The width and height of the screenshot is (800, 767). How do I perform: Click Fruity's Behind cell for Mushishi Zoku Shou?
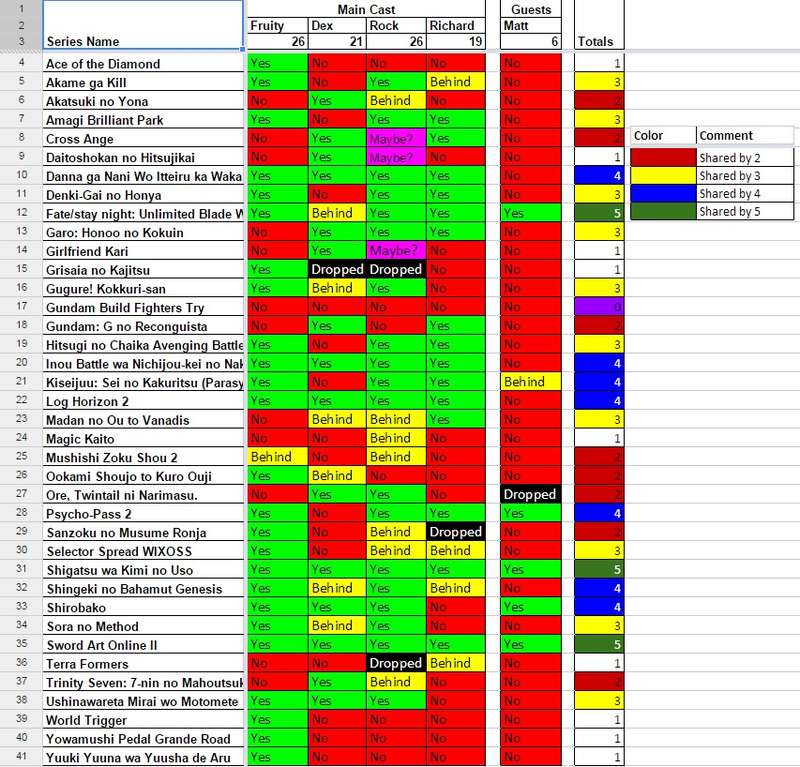point(278,457)
